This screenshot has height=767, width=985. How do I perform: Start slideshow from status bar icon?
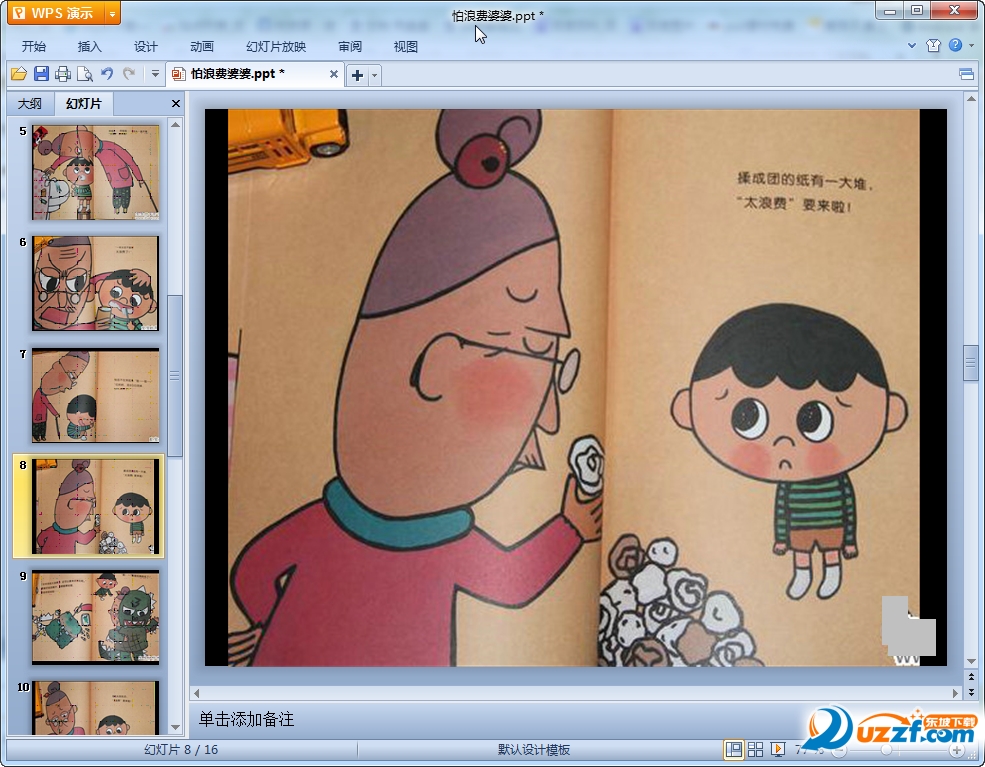coord(778,749)
